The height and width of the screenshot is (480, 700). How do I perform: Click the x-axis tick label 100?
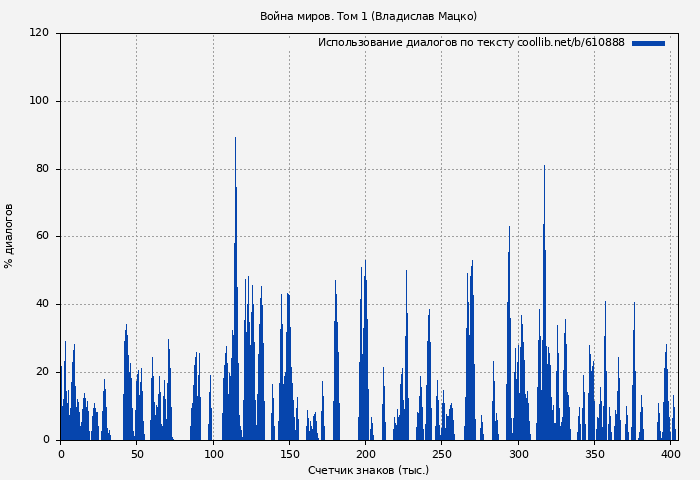pyautogui.click(x=213, y=454)
